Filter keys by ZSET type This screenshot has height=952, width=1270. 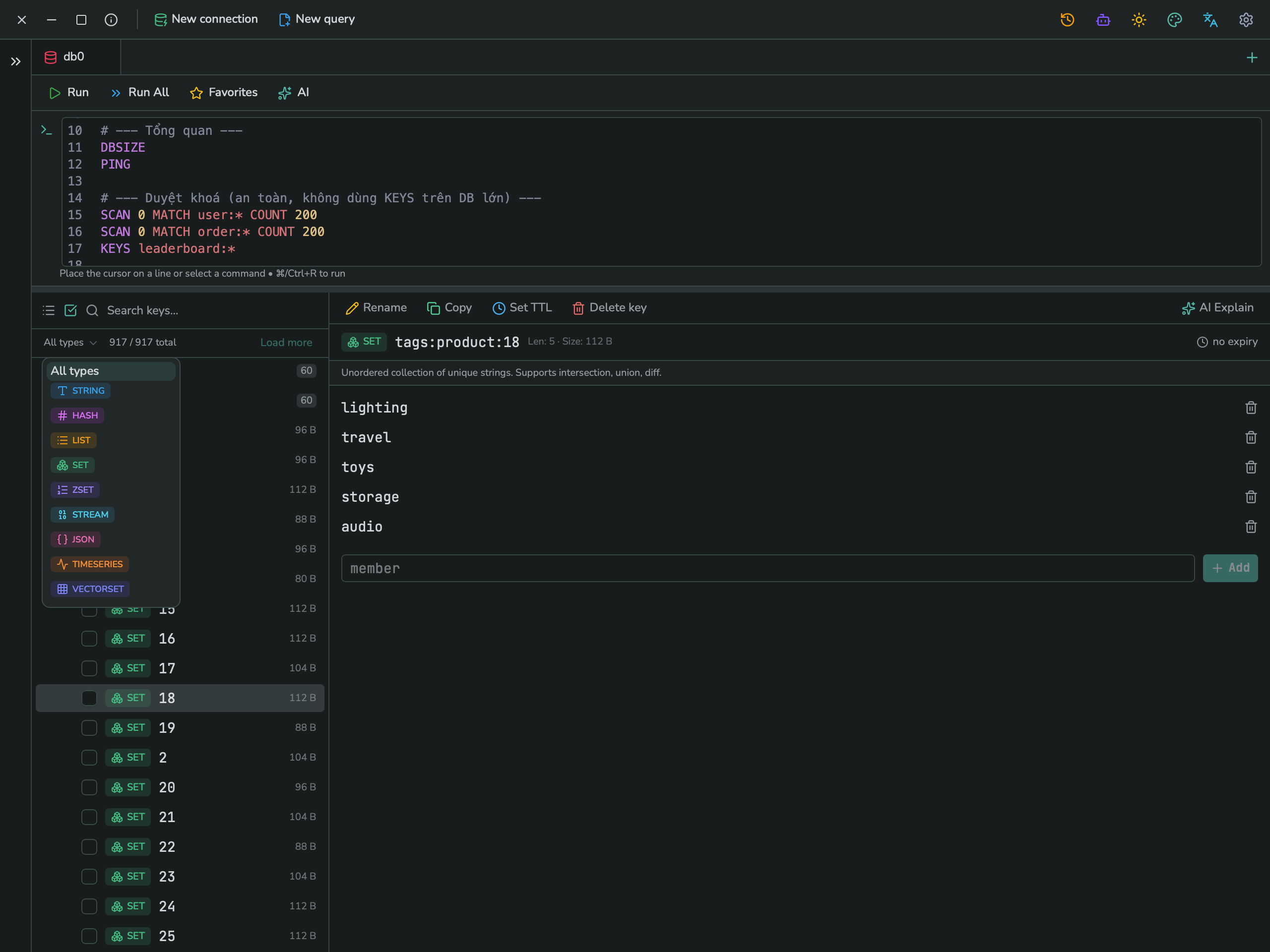click(x=75, y=489)
